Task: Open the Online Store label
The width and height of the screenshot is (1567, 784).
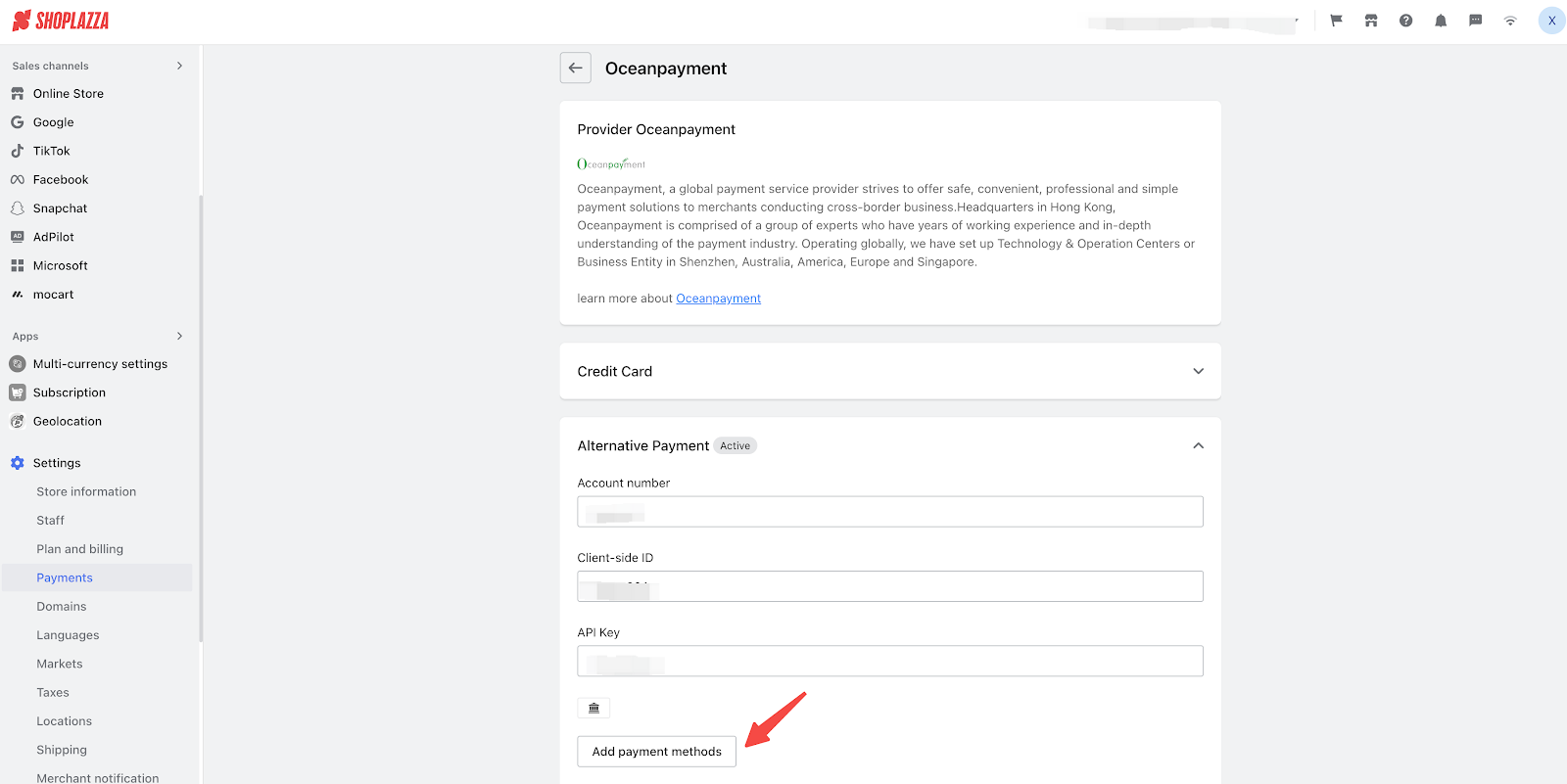Action: click(x=69, y=94)
